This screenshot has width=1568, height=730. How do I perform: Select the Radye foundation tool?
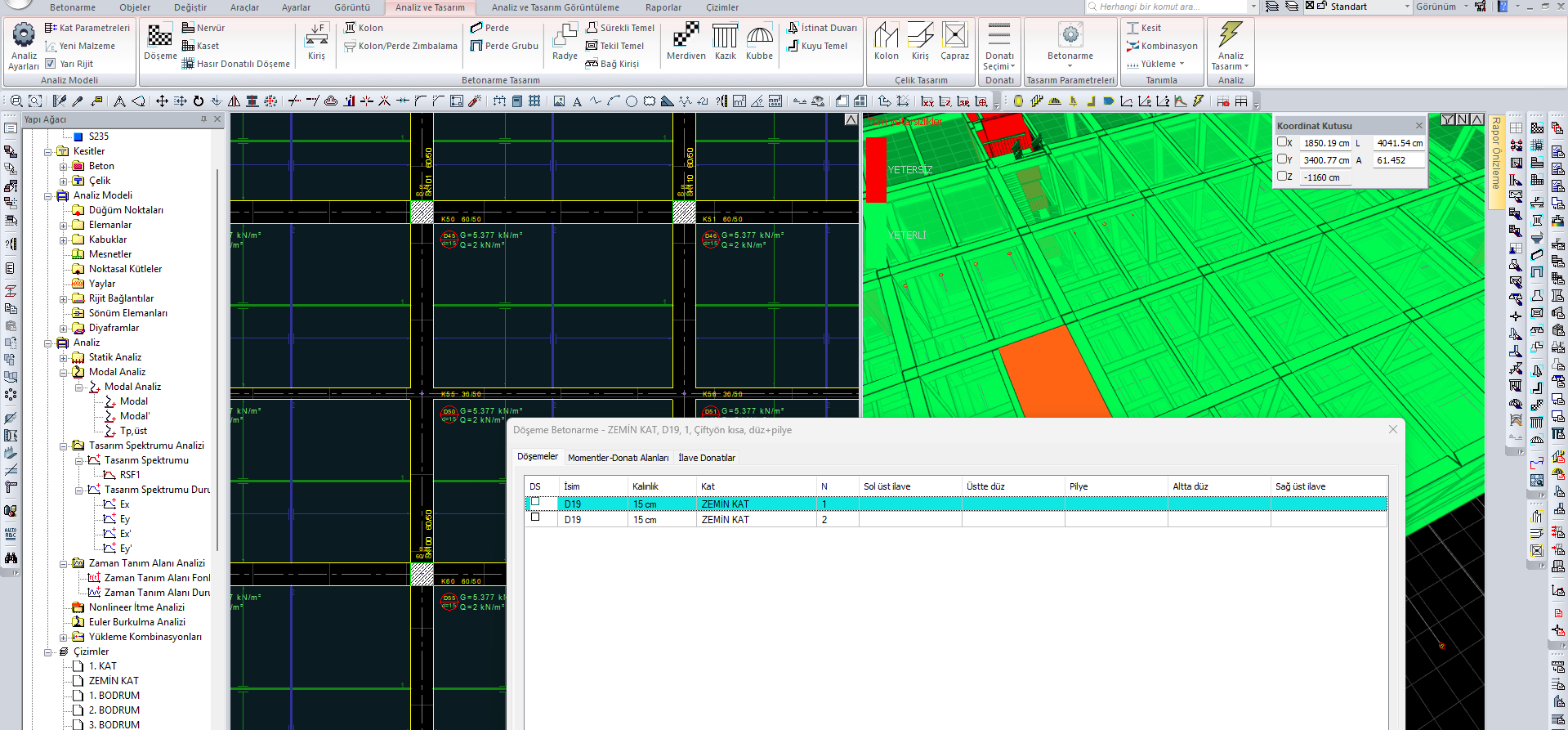(565, 41)
